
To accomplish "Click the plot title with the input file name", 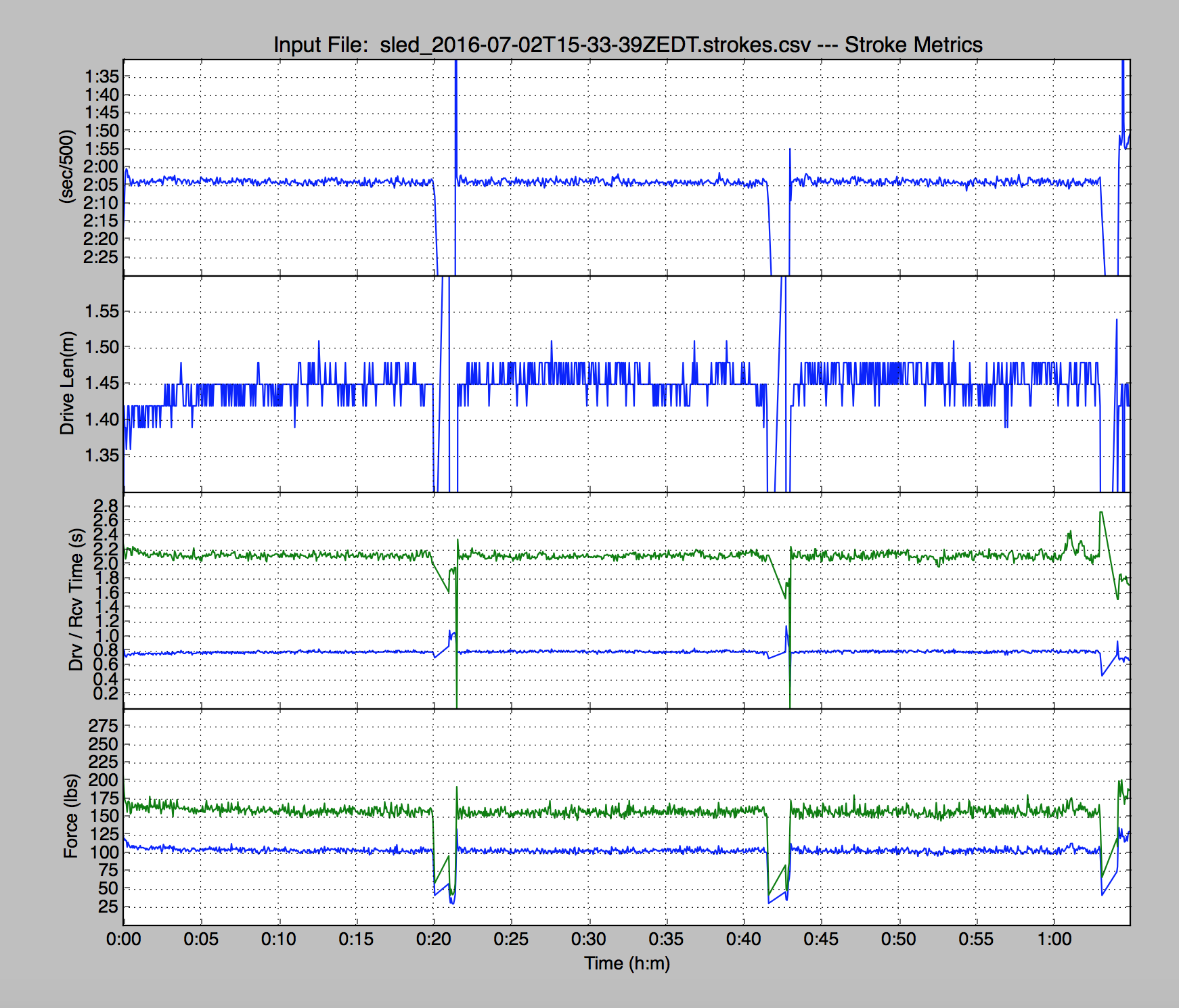I will tap(627, 45).
